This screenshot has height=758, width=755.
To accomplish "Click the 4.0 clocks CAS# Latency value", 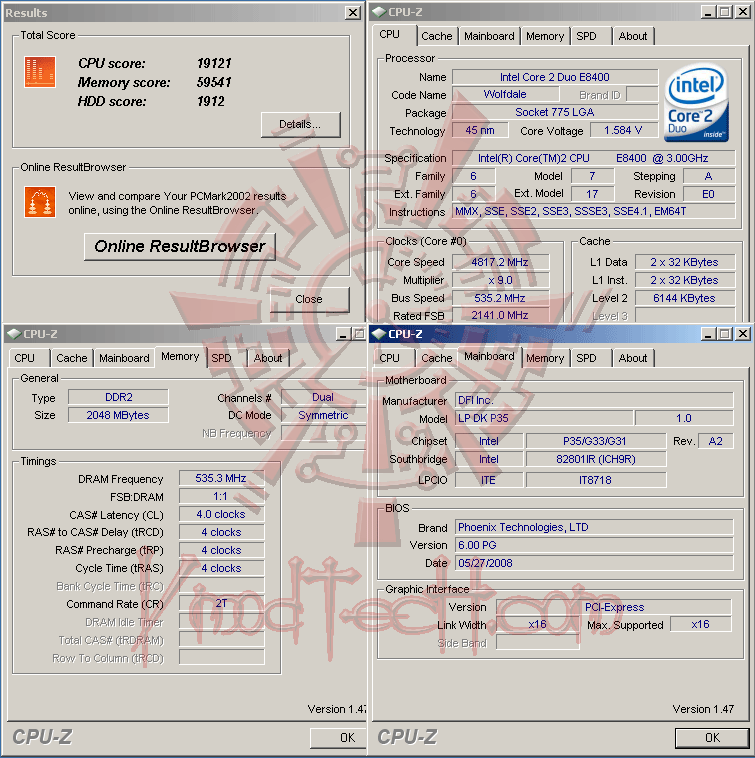I will tap(221, 514).
